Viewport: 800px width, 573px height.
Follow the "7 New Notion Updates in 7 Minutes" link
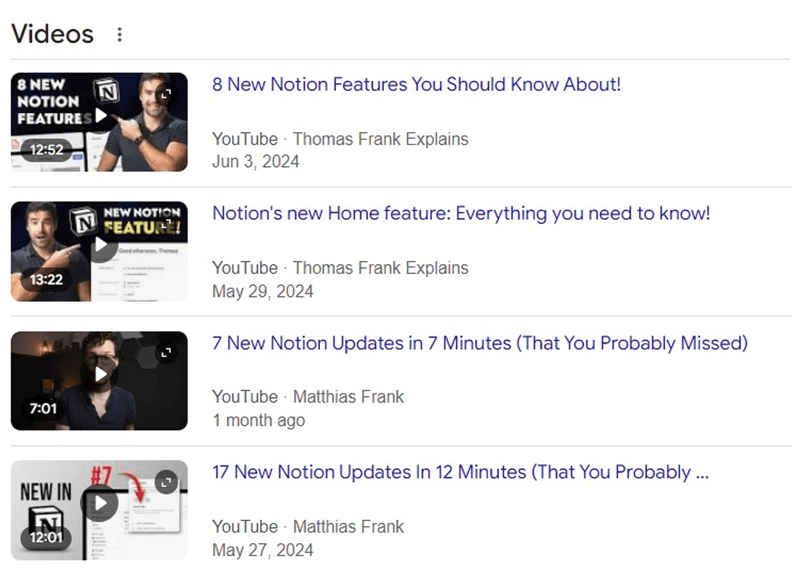[x=480, y=344]
